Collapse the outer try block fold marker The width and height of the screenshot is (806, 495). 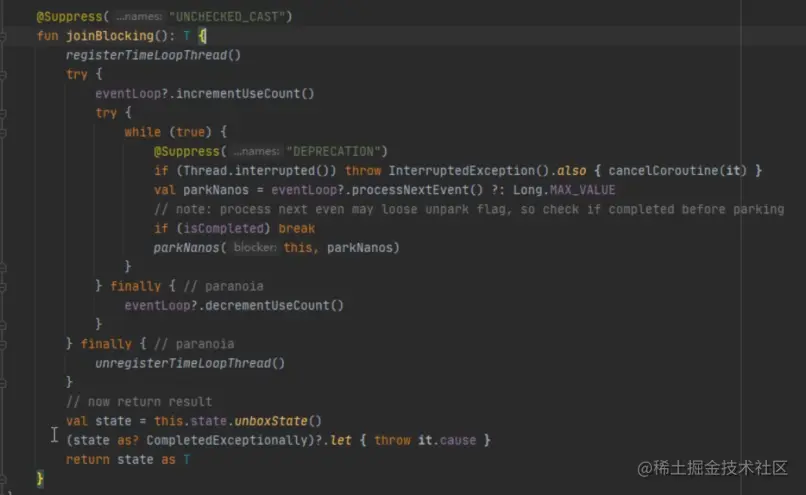click(3, 75)
